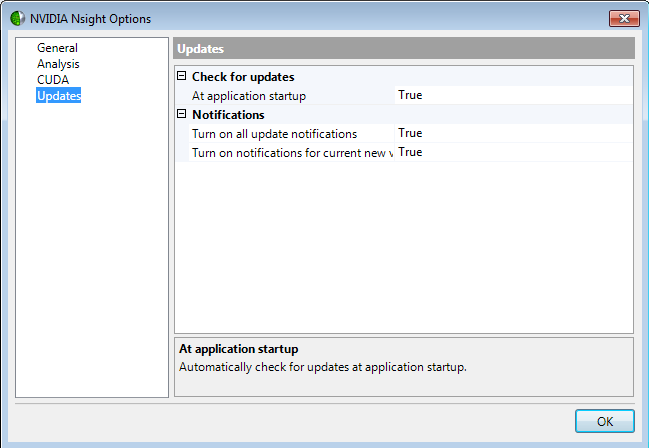This screenshot has width=649, height=448.
Task: Close the NVIDIA Nsight Options dialog
Action: click(x=622, y=18)
